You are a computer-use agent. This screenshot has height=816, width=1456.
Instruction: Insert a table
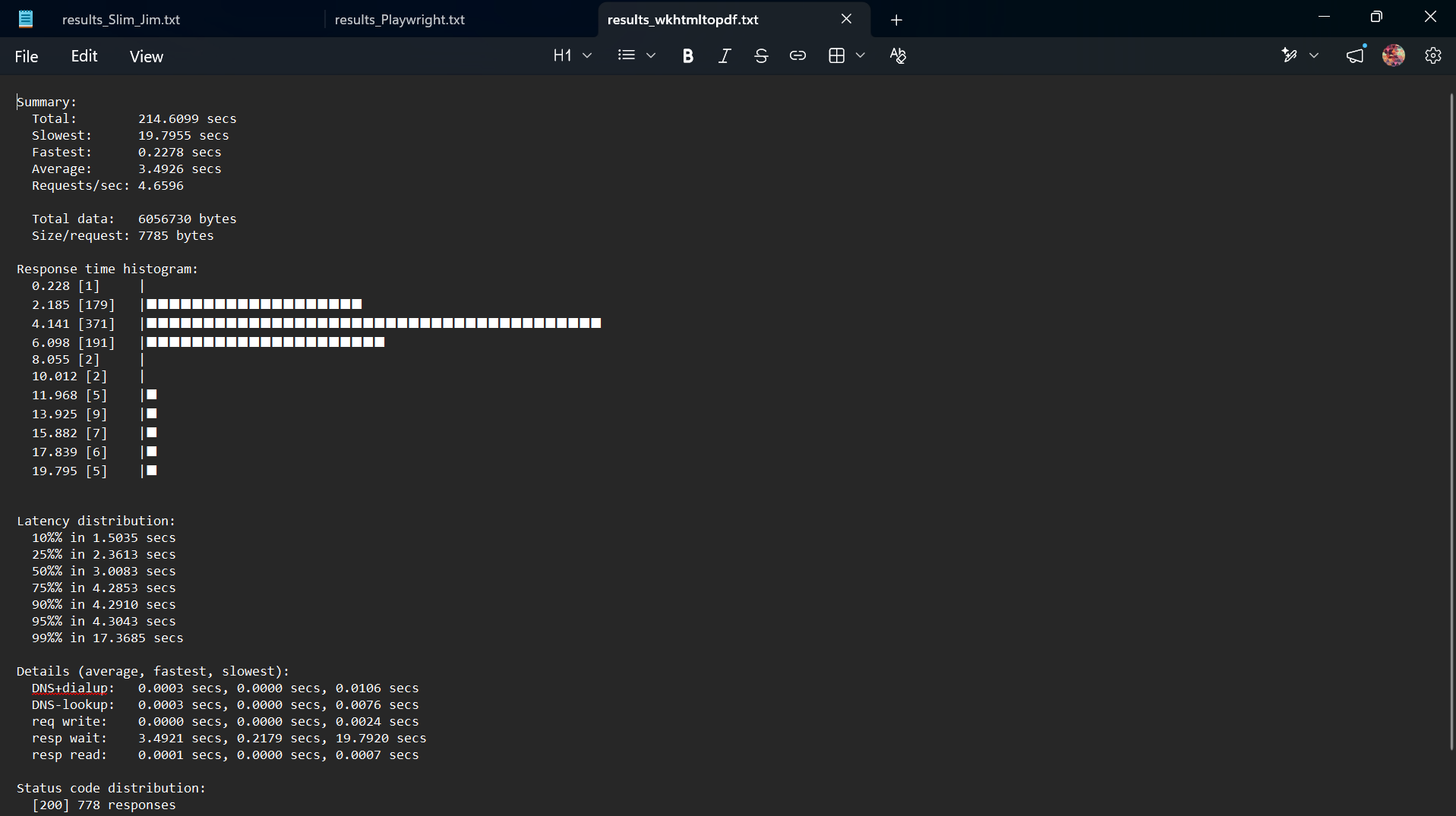836,55
